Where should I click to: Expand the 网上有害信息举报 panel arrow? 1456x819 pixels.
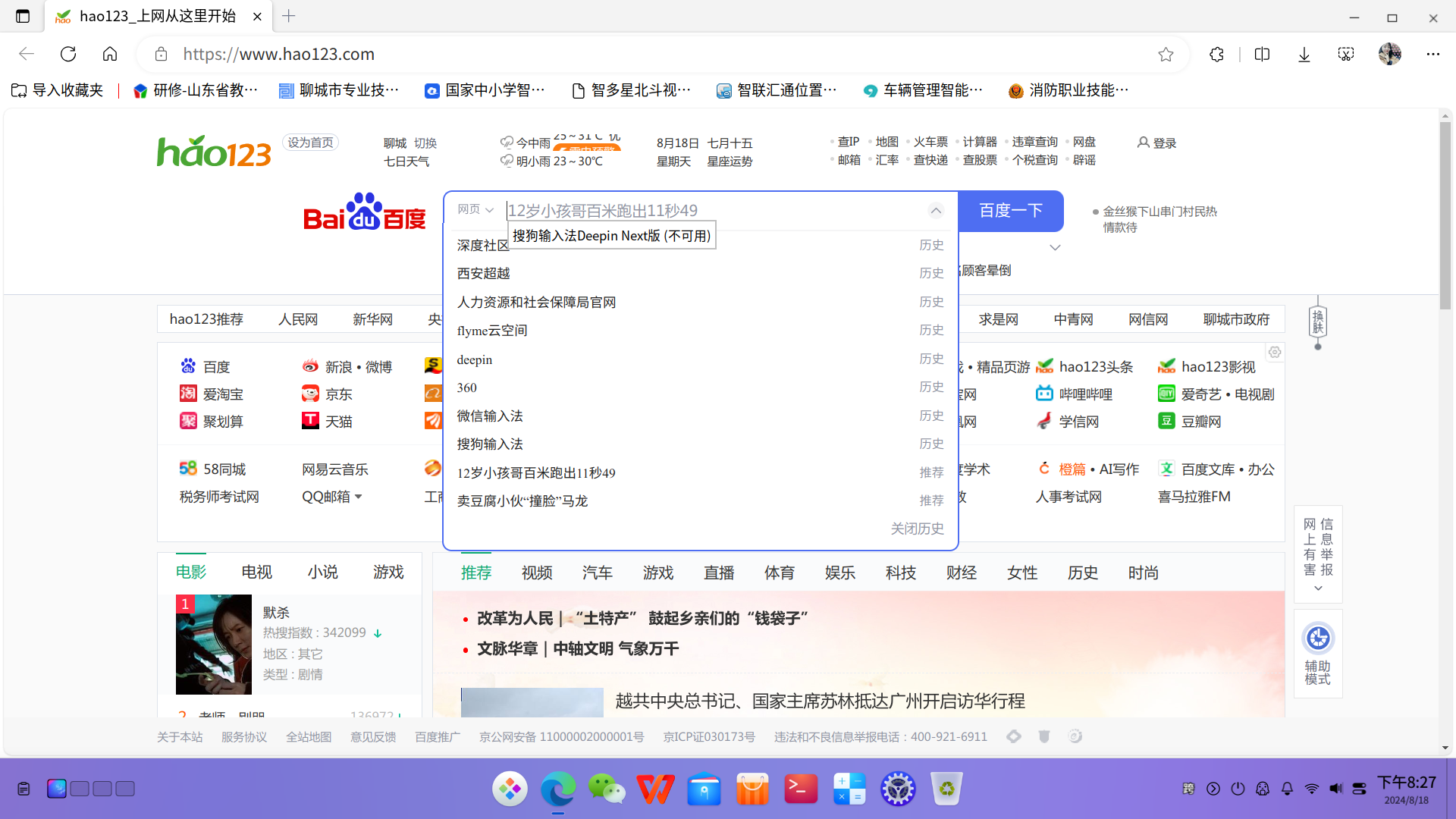[x=1318, y=588]
